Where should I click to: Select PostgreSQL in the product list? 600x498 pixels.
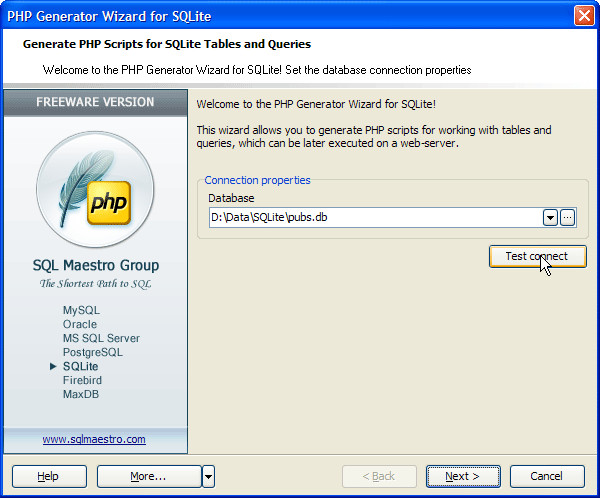click(93, 352)
